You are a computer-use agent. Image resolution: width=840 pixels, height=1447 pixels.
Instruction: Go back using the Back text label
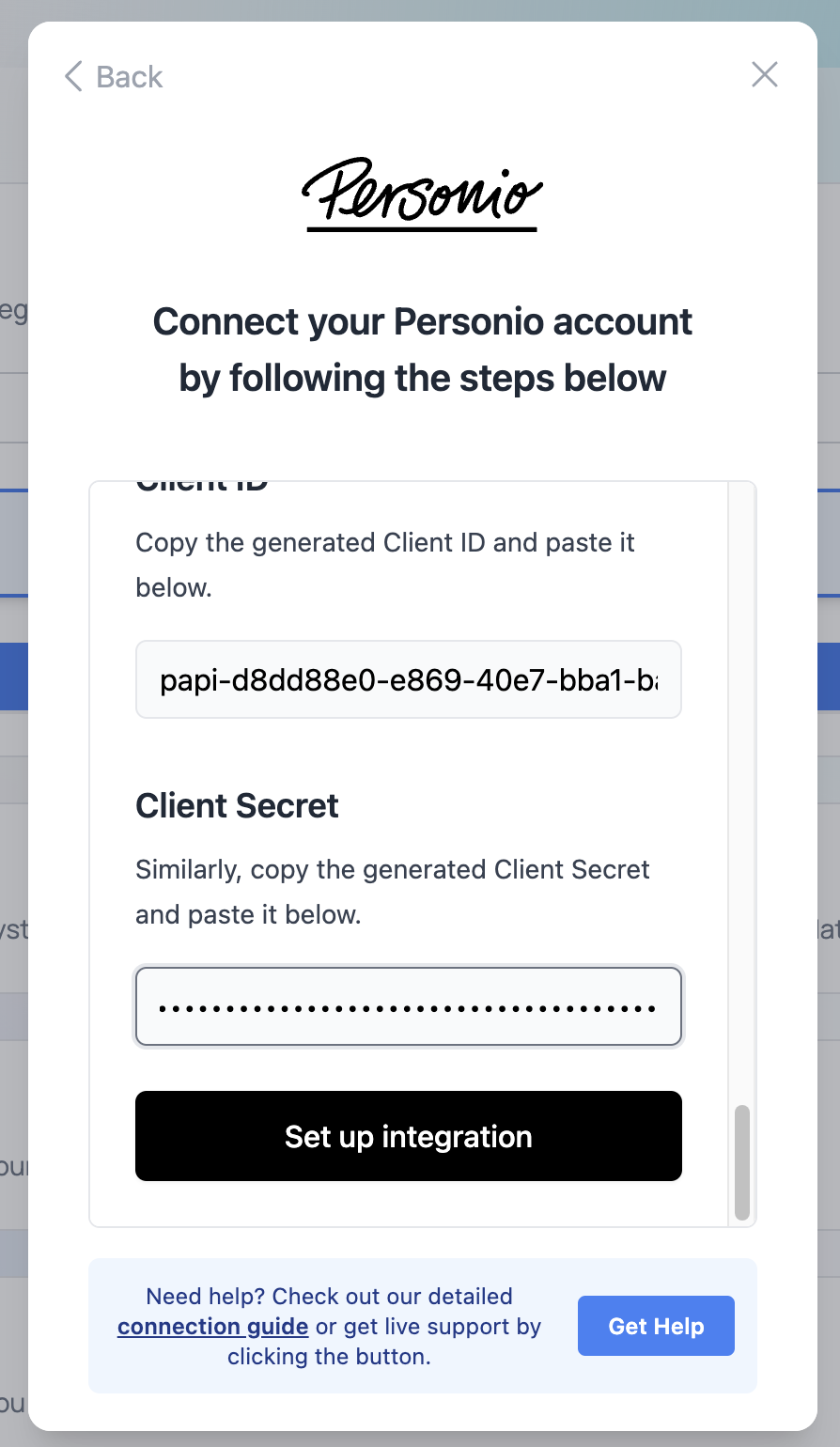coord(130,77)
